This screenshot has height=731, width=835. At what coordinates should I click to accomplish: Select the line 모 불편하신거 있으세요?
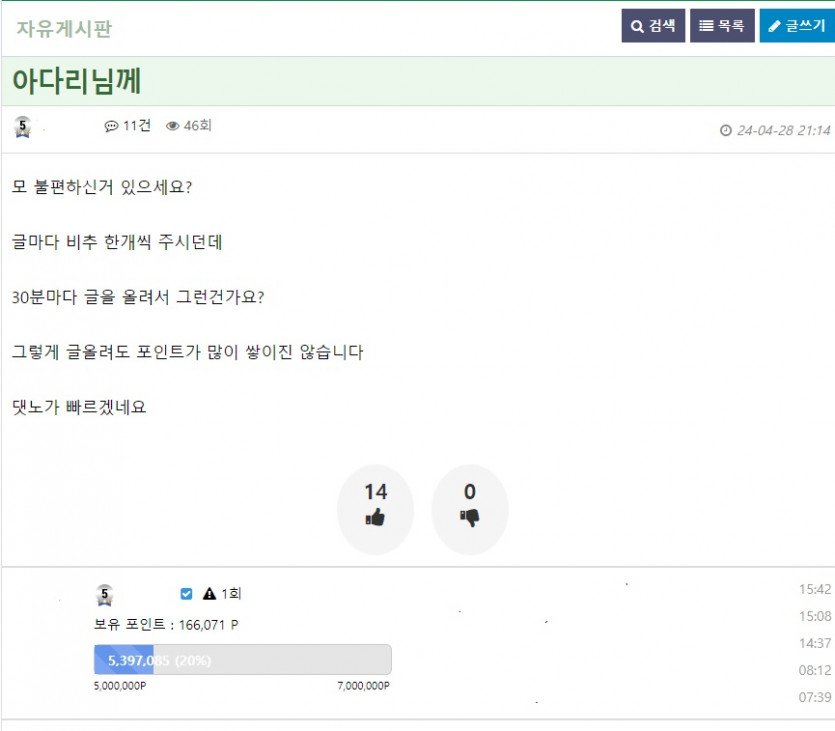pyautogui.click(x=102, y=187)
